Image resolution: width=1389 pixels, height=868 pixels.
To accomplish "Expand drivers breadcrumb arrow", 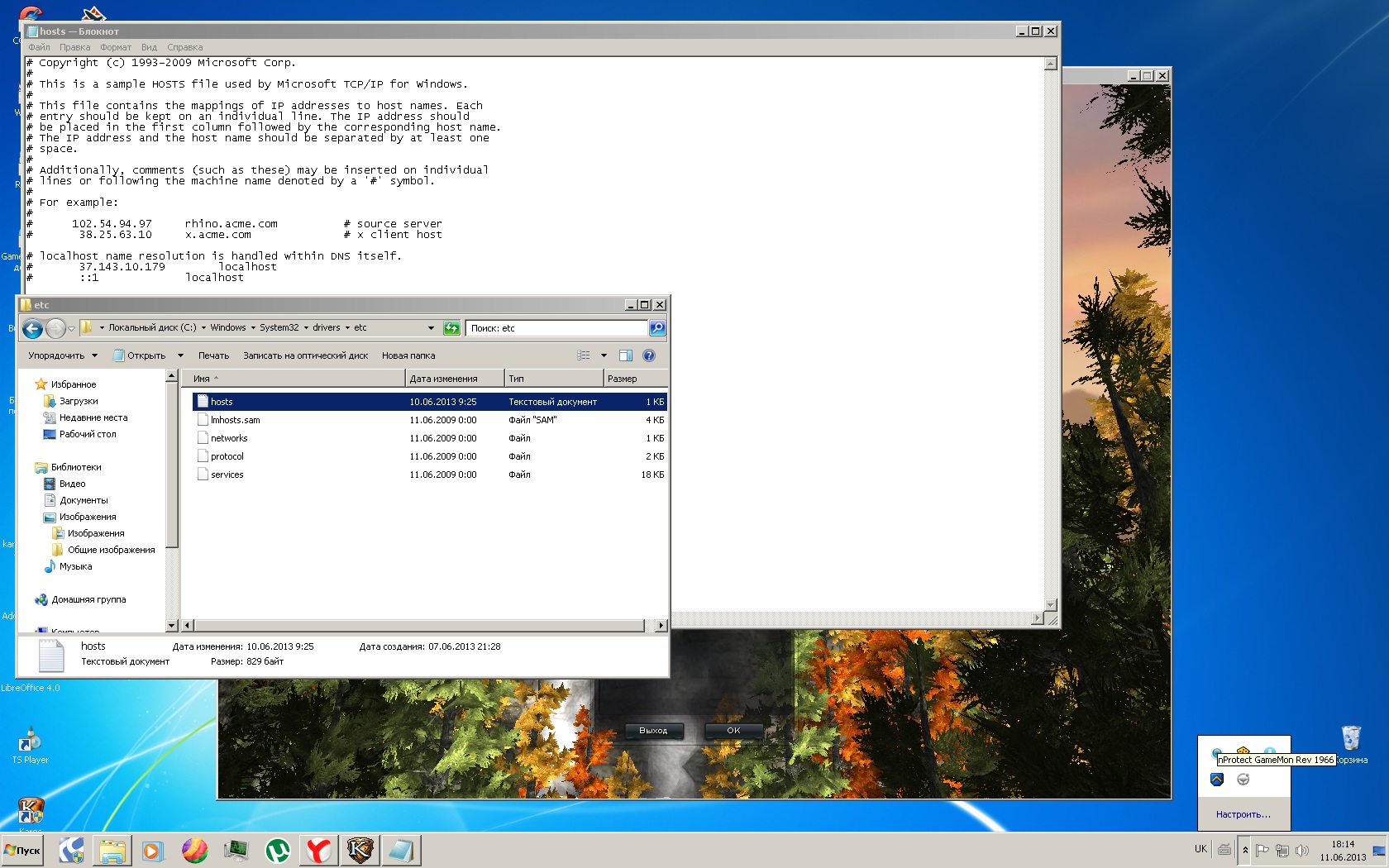I will [347, 328].
